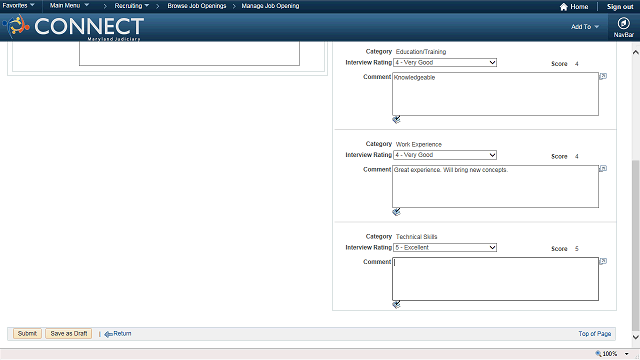Image resolution: width=640 pixels, height=360 pixels.
Task: Click Save as Draft button
Action: [x=69, y=333]
